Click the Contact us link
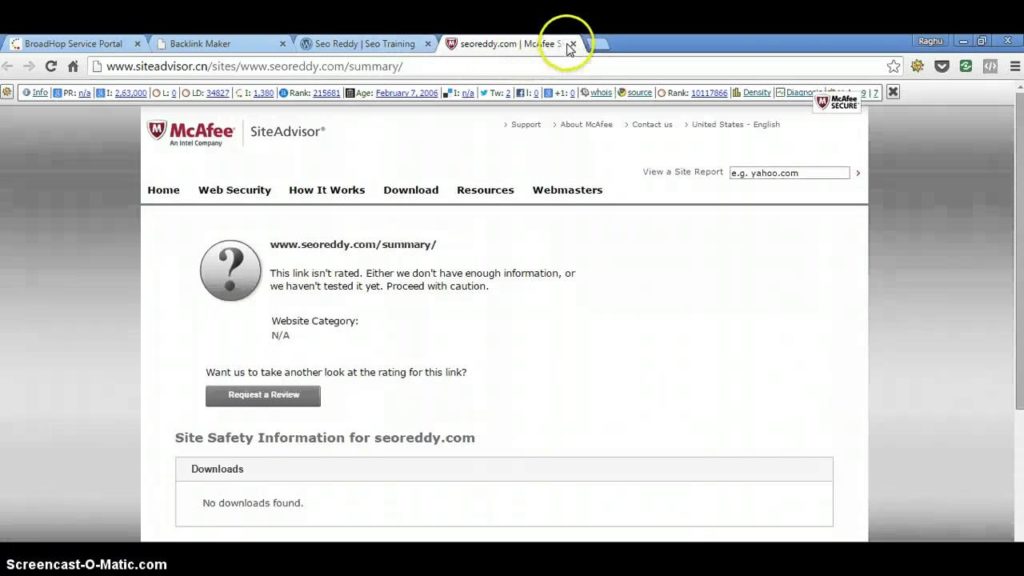 click(652, 124)
